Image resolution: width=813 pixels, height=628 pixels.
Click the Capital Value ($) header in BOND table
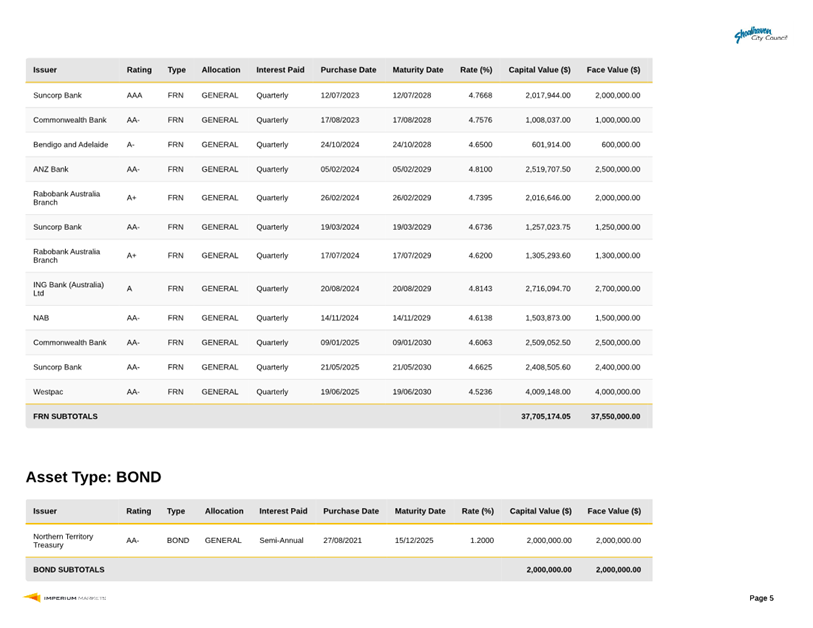(x=540, y=511)
